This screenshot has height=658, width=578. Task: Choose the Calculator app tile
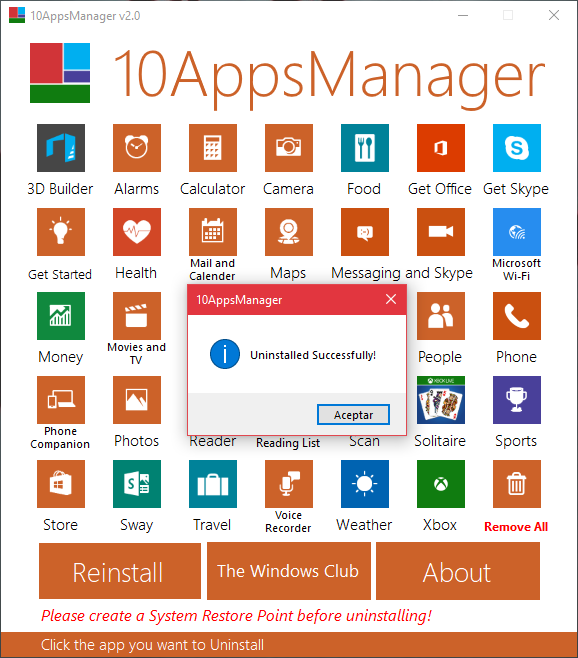pos(213,148)
